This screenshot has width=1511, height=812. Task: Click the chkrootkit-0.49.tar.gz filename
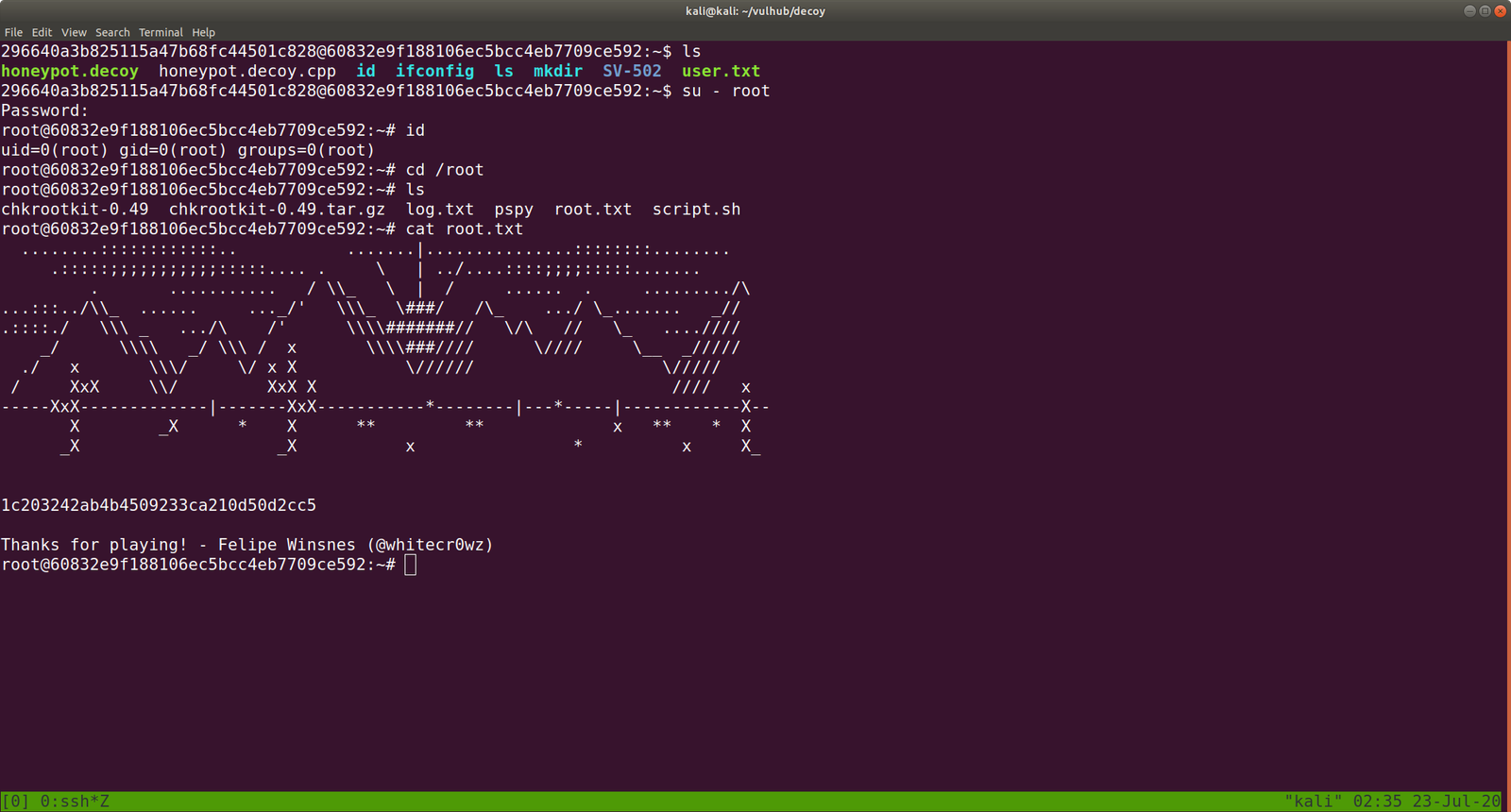pos(277,210)
